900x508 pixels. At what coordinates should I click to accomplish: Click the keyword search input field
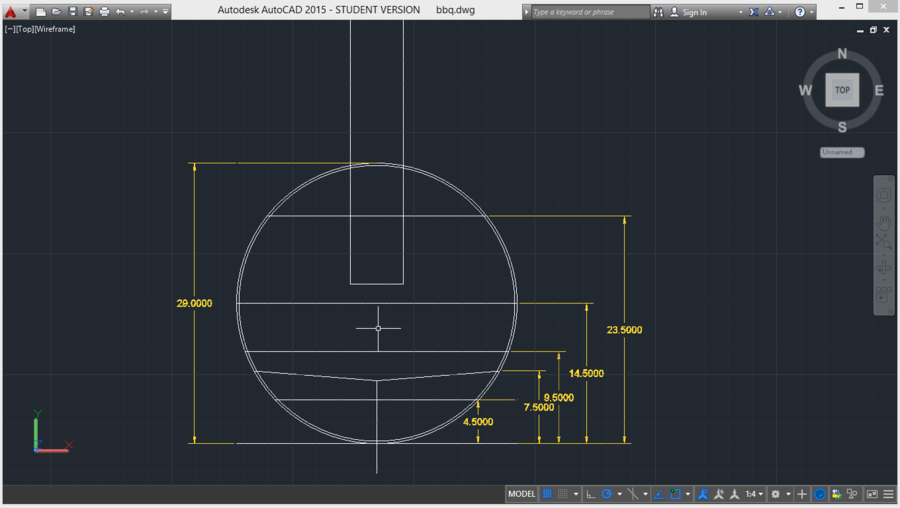[x=589, y=12]
